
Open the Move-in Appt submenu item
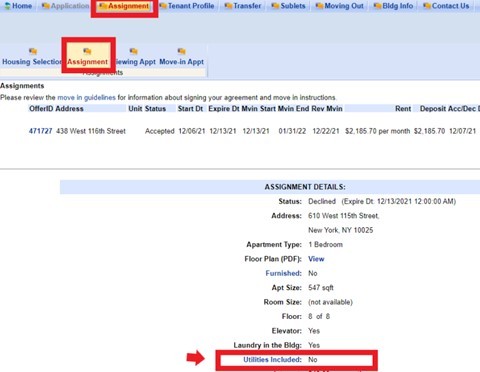(181, 62)
